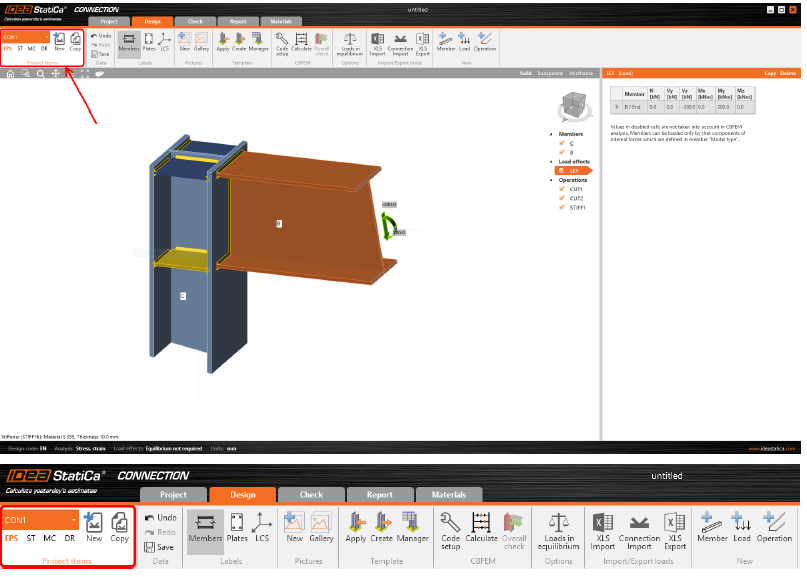This screenshot has width=807, height=577.
Task: Disable the STIFF1 operation checkbox
Action: (x=562, y=207)
